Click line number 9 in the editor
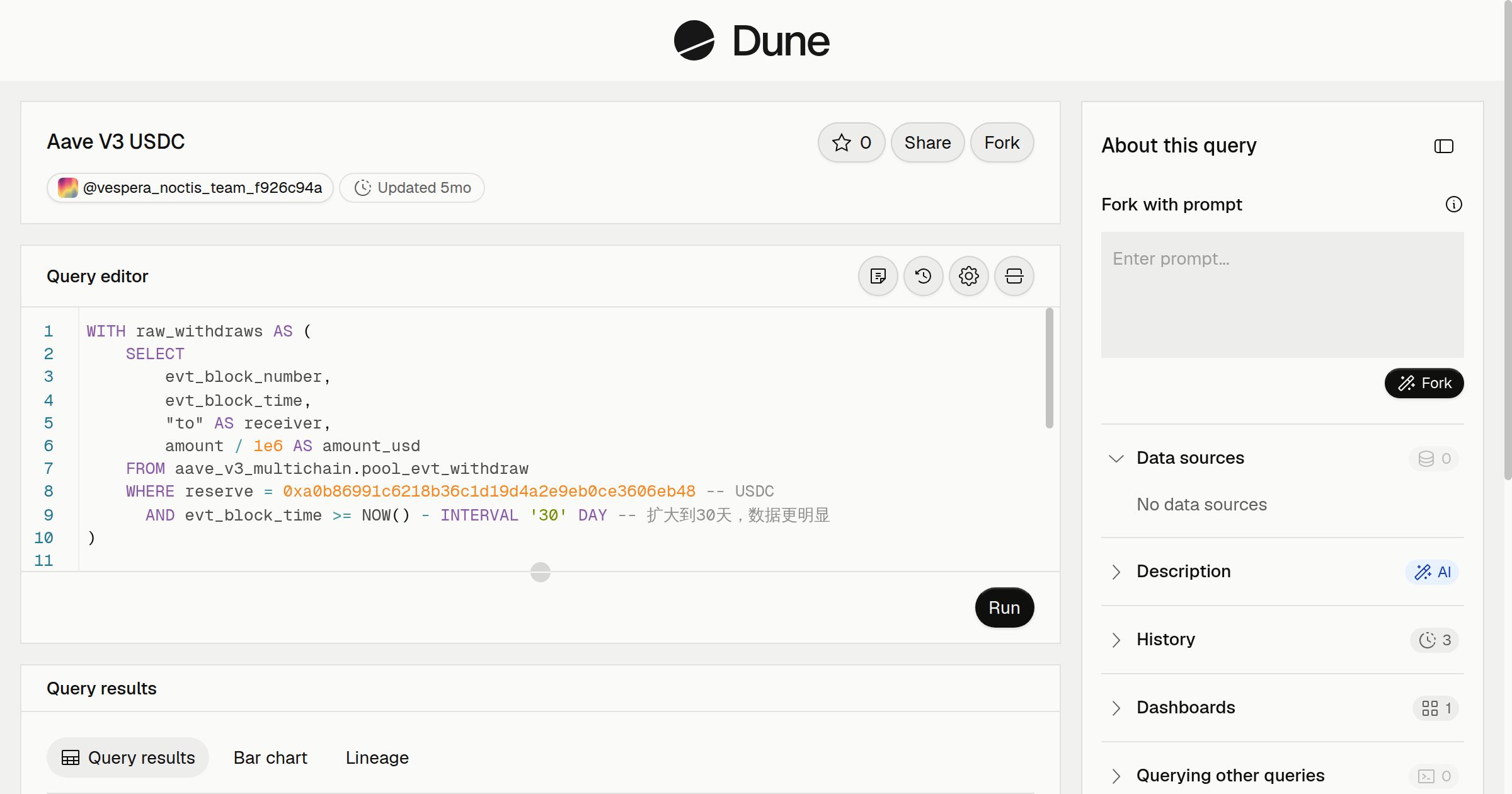 (x=49, y=515)
